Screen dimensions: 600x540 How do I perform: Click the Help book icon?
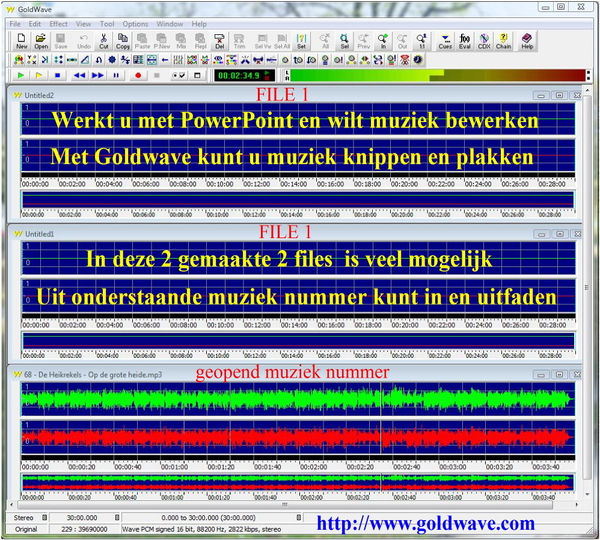point(527,41)
